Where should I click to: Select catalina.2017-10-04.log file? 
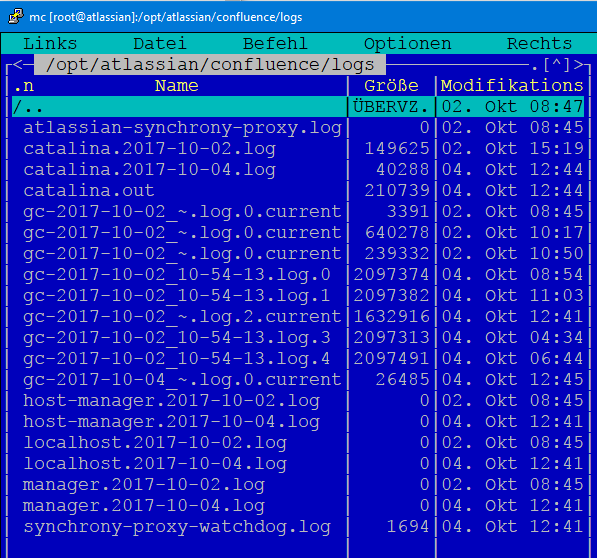pyautogui.click(x=149, y=169)
